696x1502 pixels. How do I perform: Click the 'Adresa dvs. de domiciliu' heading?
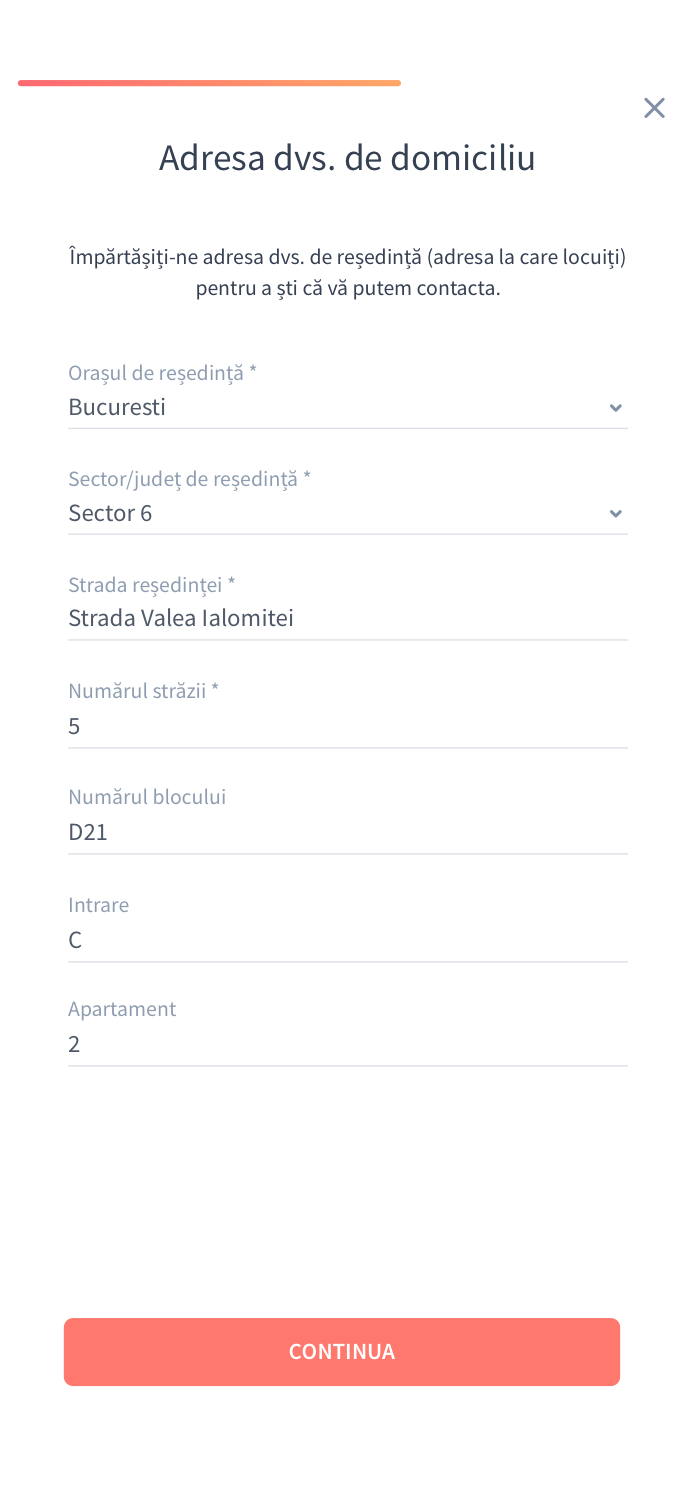(x=347, y=158)
